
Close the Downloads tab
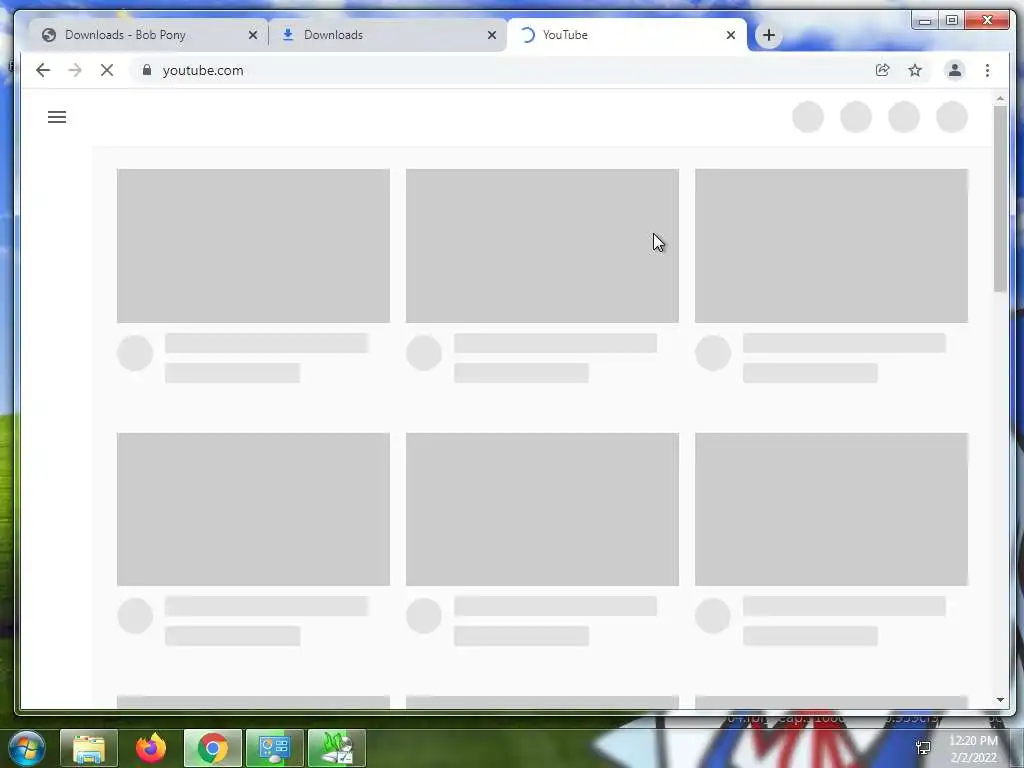click(492, 35)
